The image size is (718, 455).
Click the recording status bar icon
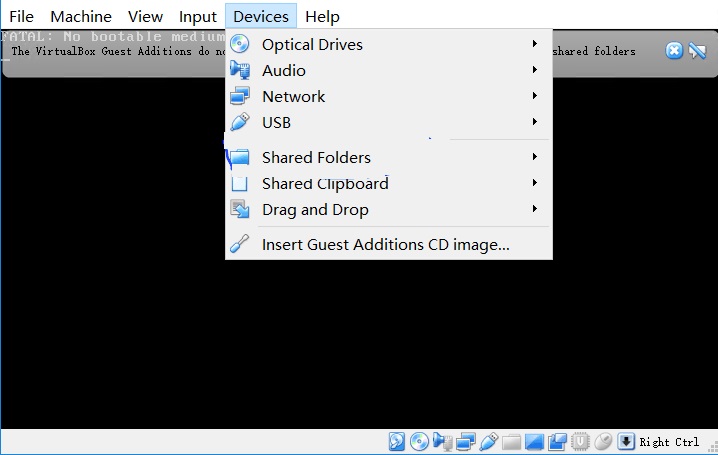[557, 442]
